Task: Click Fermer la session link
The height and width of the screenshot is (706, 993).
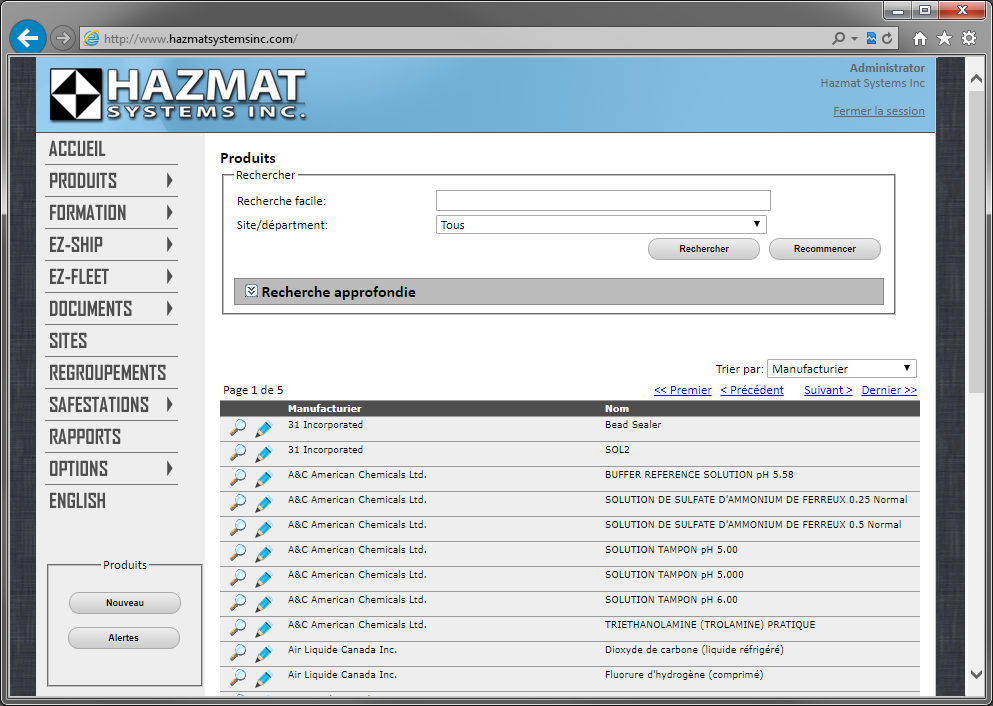Action: 878,111
